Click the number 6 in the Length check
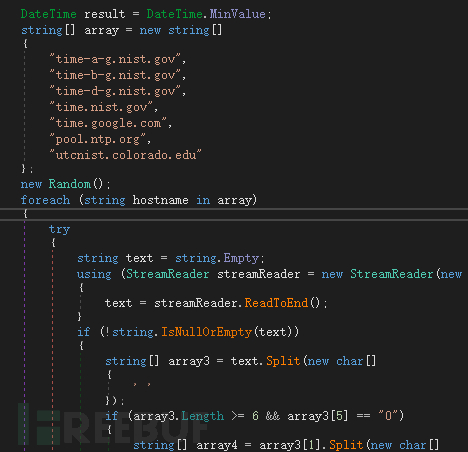468x452 pixels. click(x=255, y=416)
